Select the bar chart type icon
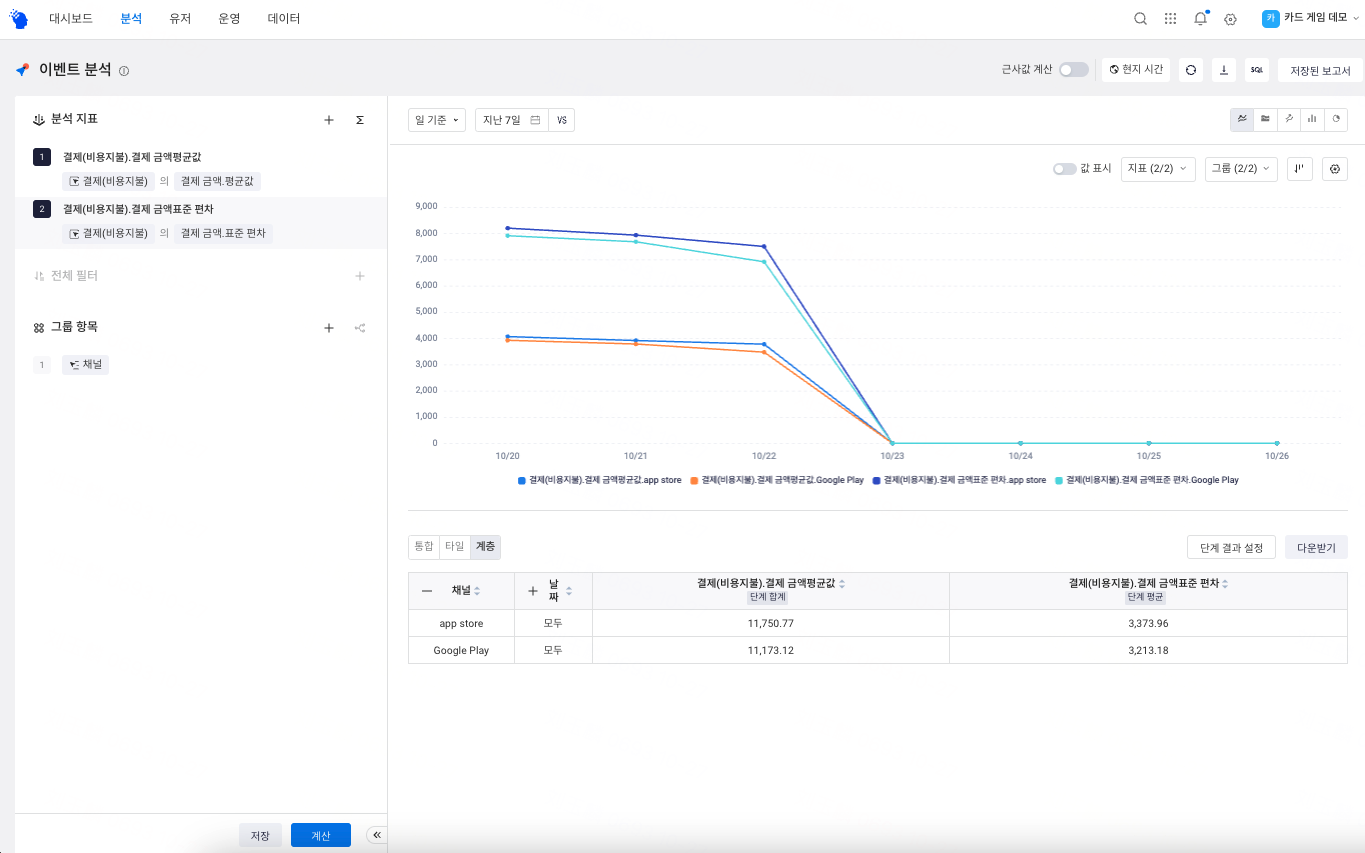This screenshot has height=853, width=1365. pos(1312,119)
